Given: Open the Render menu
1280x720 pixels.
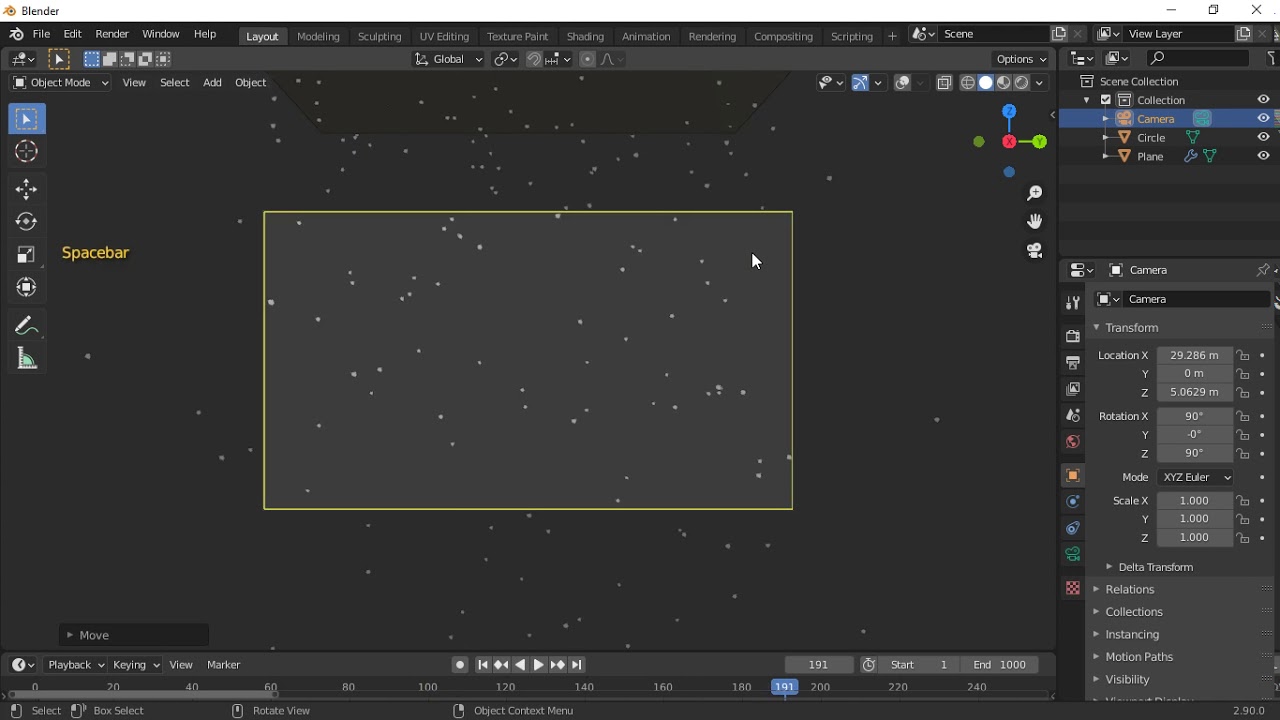Looking at the screenshot, I should tap(112, 34).
